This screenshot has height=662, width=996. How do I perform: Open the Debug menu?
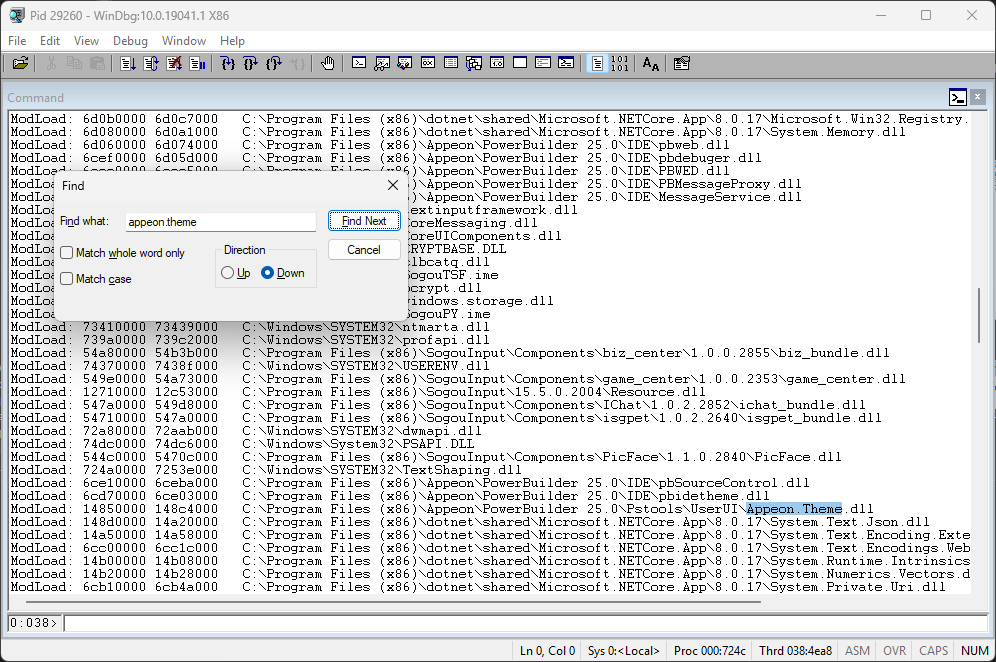point(130,41)
